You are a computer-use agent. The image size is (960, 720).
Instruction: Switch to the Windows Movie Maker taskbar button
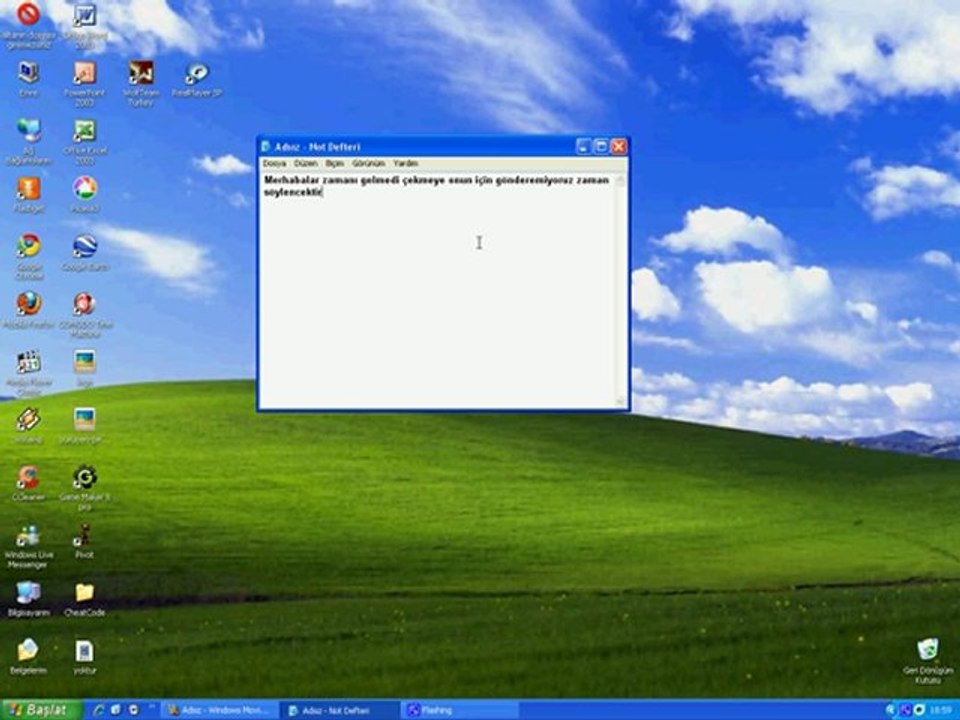[219, 710]
